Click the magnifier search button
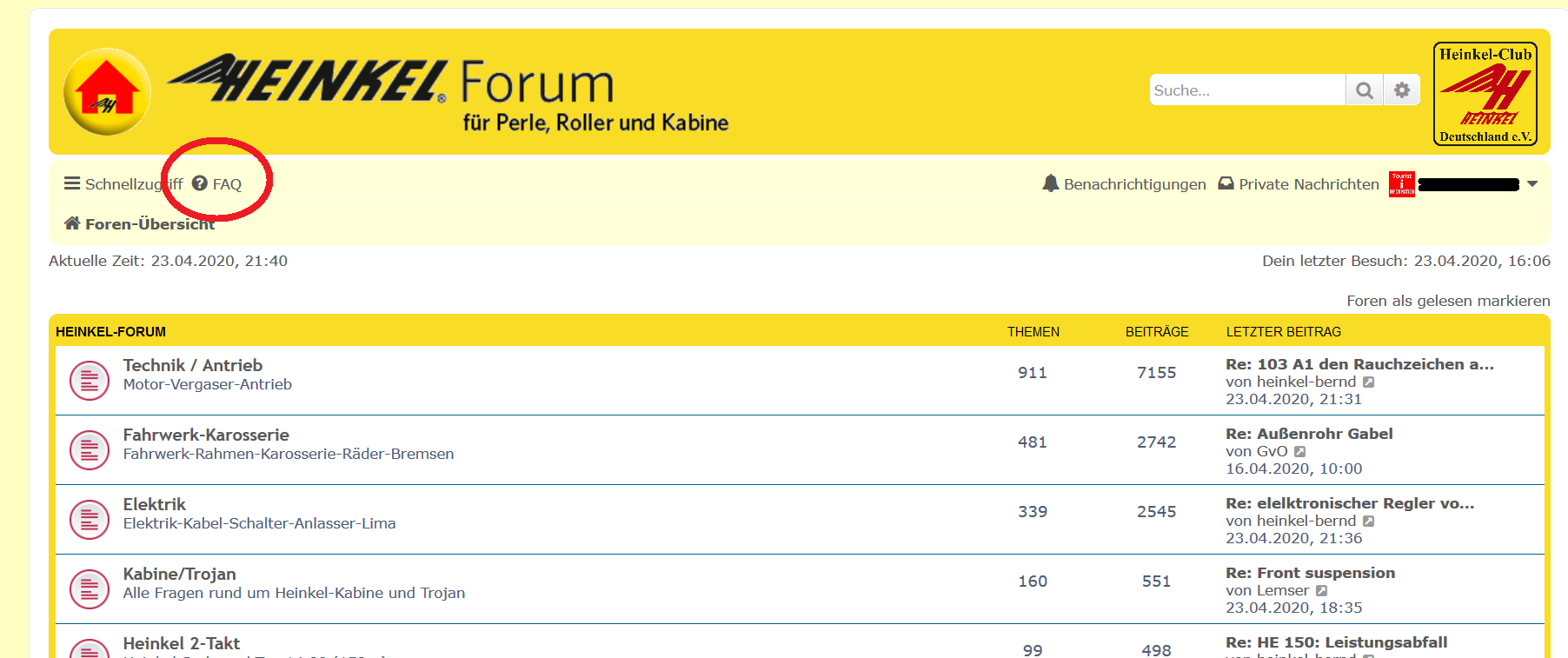The image size is (1568, 658). coord(1365,90)
